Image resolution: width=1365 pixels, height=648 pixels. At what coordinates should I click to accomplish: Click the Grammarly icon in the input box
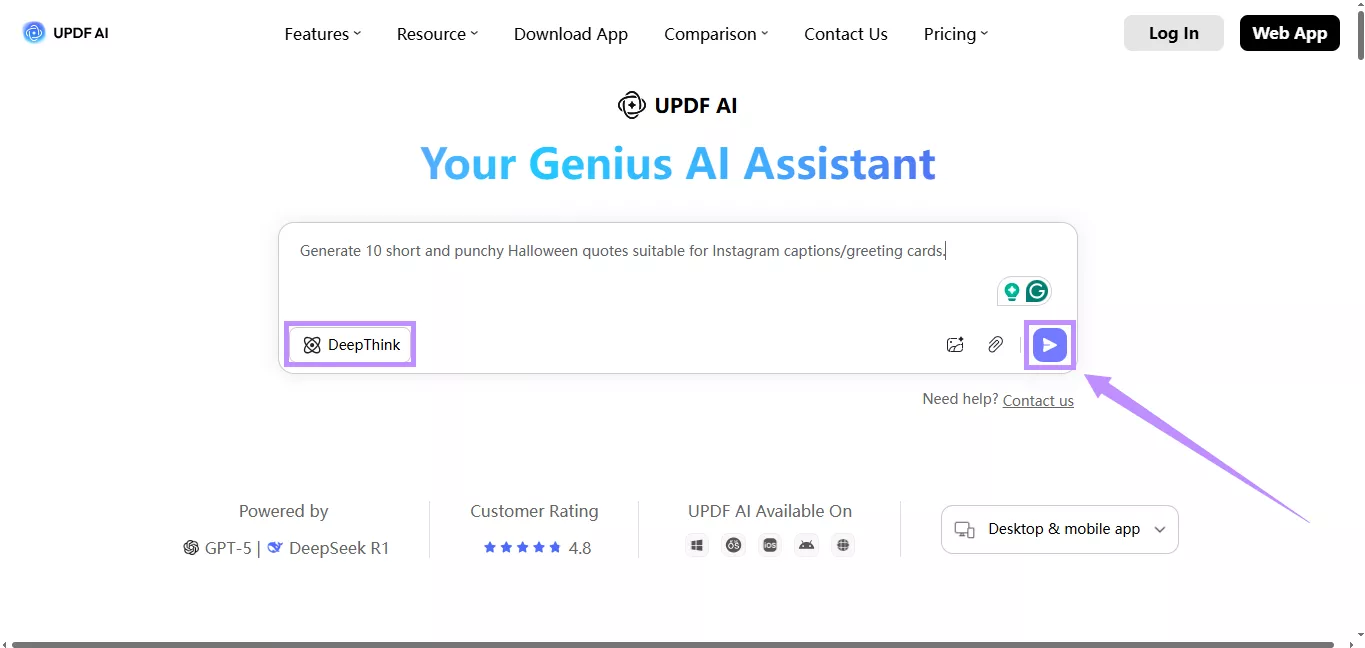1038,291
